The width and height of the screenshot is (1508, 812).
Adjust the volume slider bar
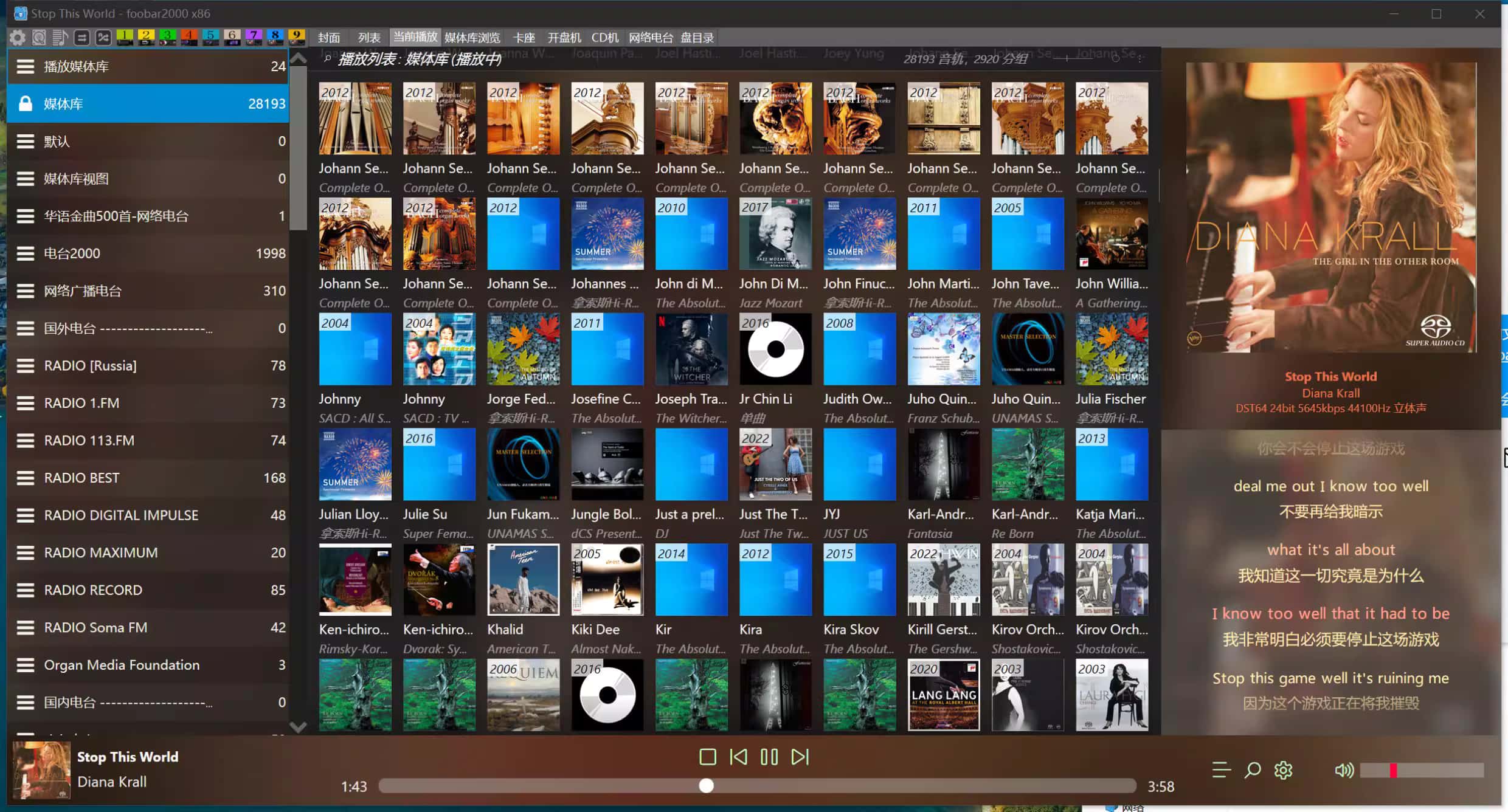pyautogui.click(x=1422, y=771)
